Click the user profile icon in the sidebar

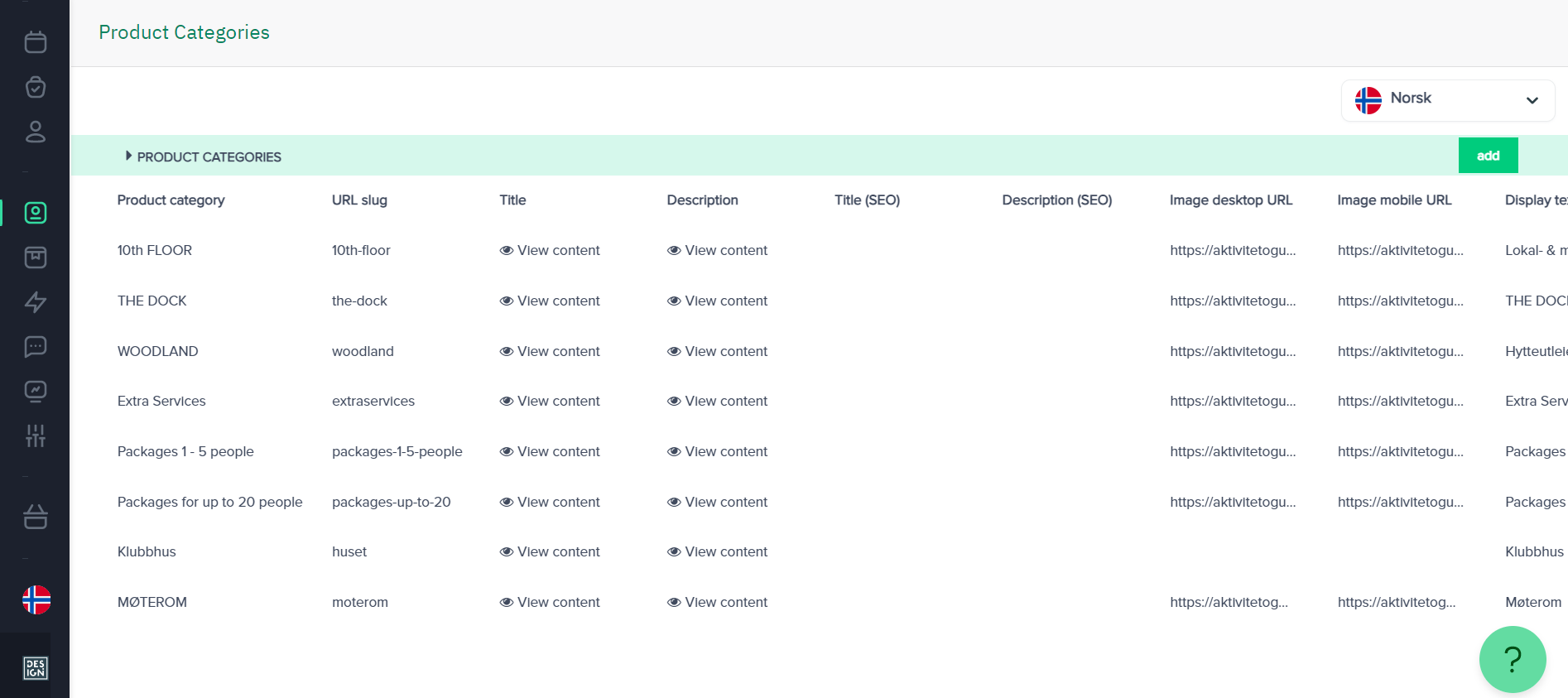pos(35,132)
